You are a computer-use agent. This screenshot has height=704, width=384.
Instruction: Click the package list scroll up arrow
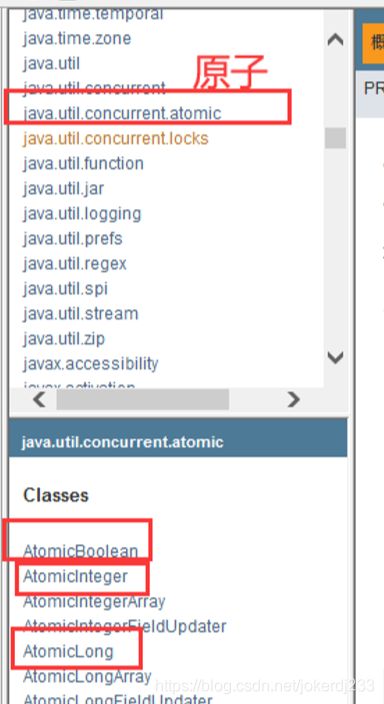335,40
